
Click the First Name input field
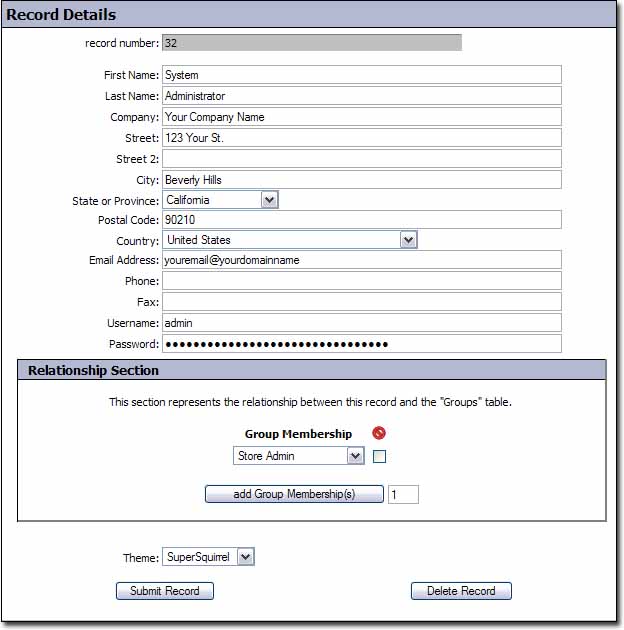coord(361,75)
